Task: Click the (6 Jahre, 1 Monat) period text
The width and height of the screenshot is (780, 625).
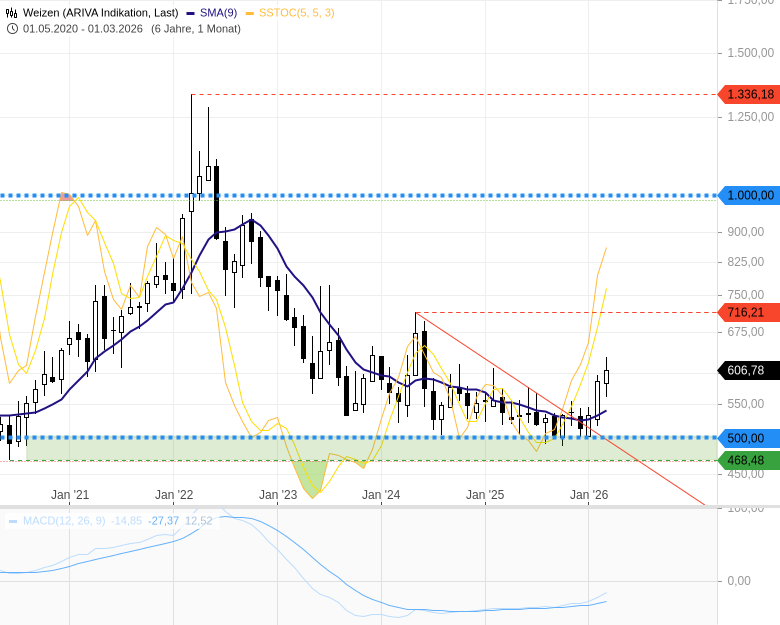Action: tap(196, 28)
